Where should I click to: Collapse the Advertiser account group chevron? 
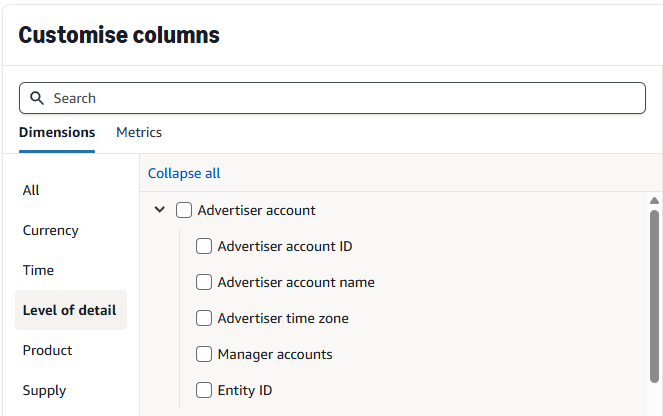(x=160, y=210)
